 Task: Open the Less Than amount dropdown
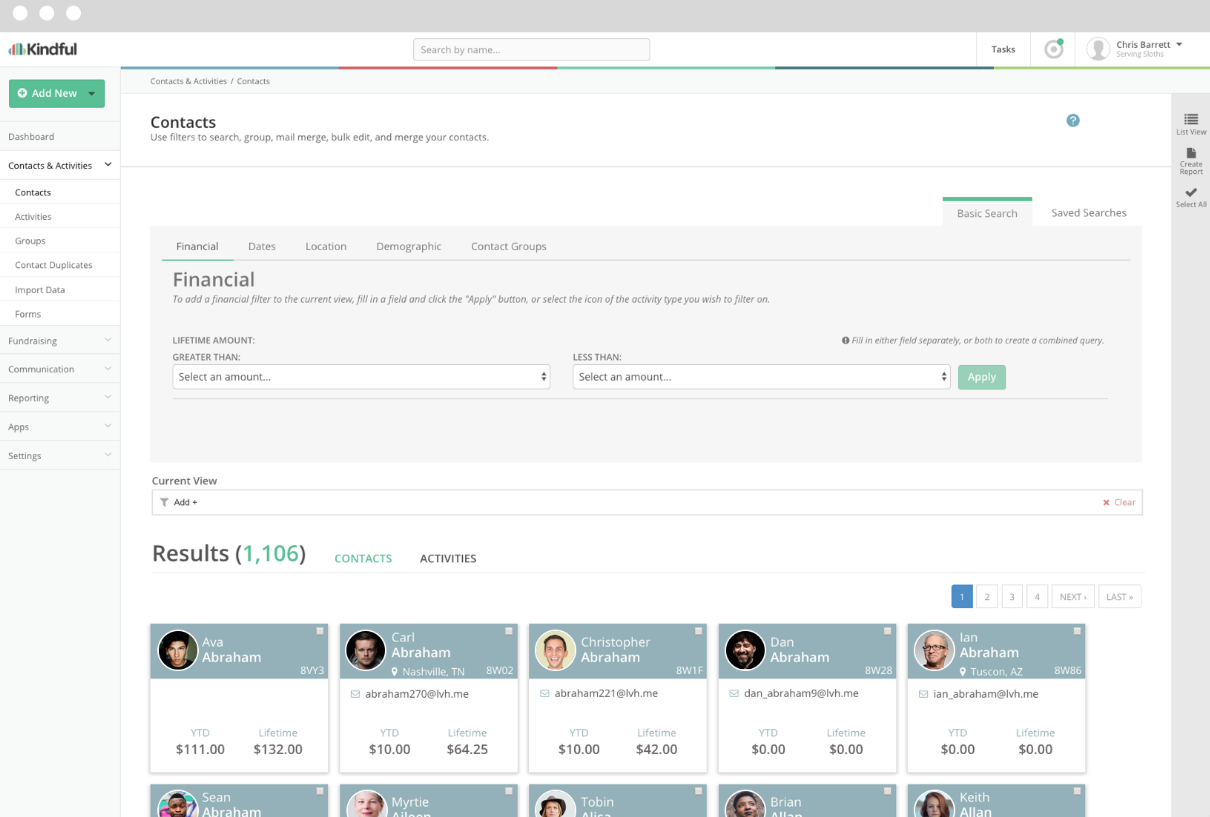tap(761, 377)
